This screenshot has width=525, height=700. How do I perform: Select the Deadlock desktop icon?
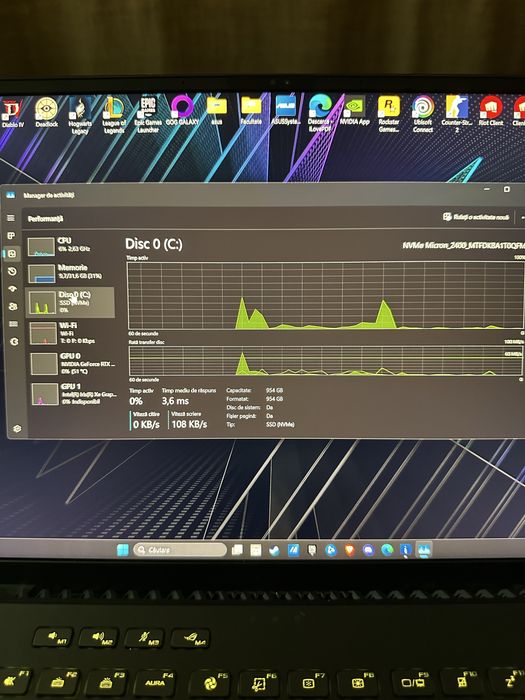click(46, 112)
